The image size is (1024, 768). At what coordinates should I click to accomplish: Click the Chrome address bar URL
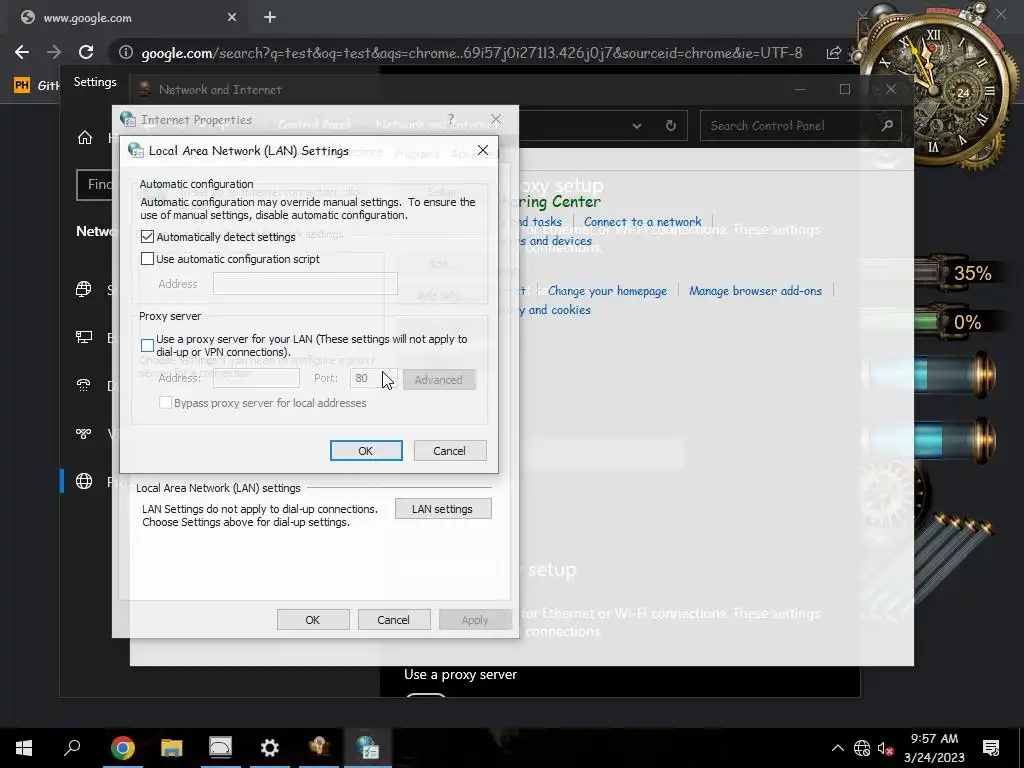point(472,53)
